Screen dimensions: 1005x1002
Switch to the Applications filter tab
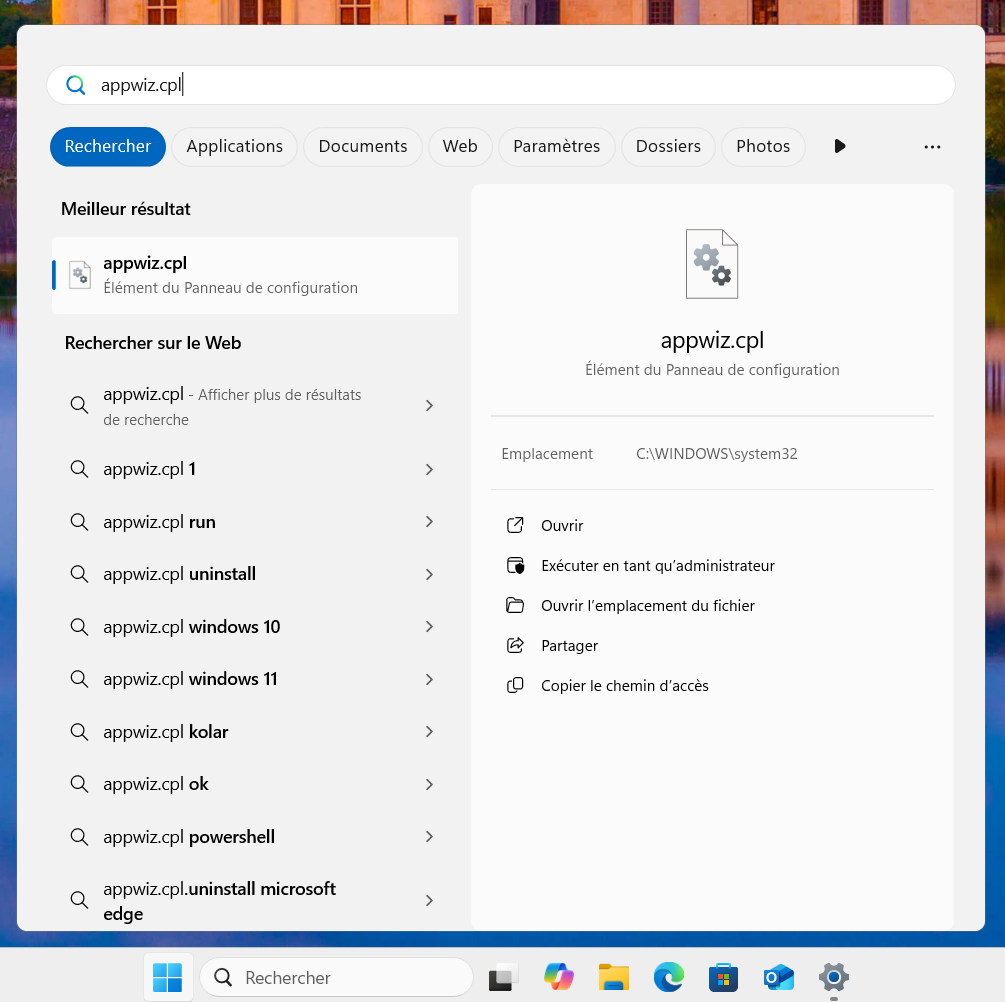pyautogui.click(x=234, y=146)
